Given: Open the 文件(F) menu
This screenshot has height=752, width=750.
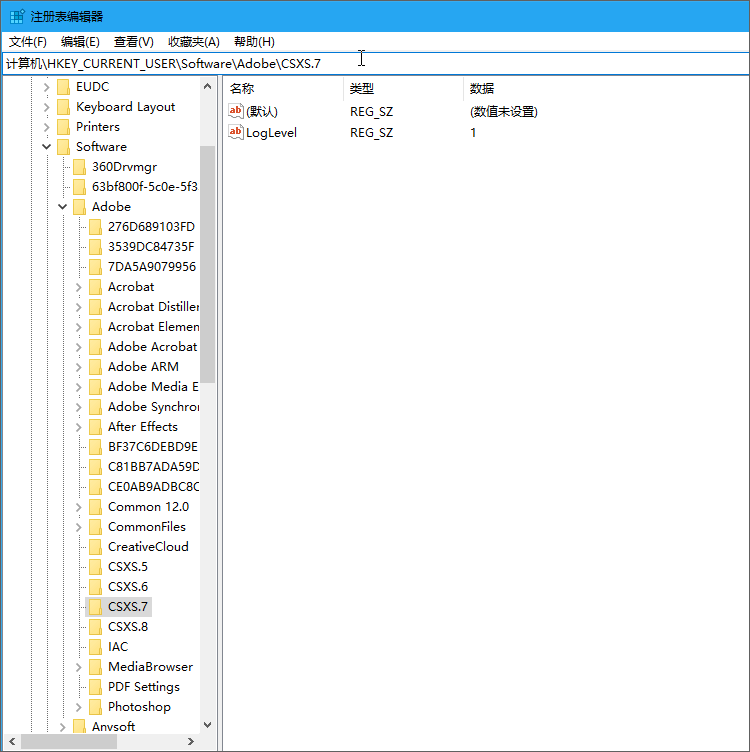Looking at the screenshot, I should tap(28, 41).
